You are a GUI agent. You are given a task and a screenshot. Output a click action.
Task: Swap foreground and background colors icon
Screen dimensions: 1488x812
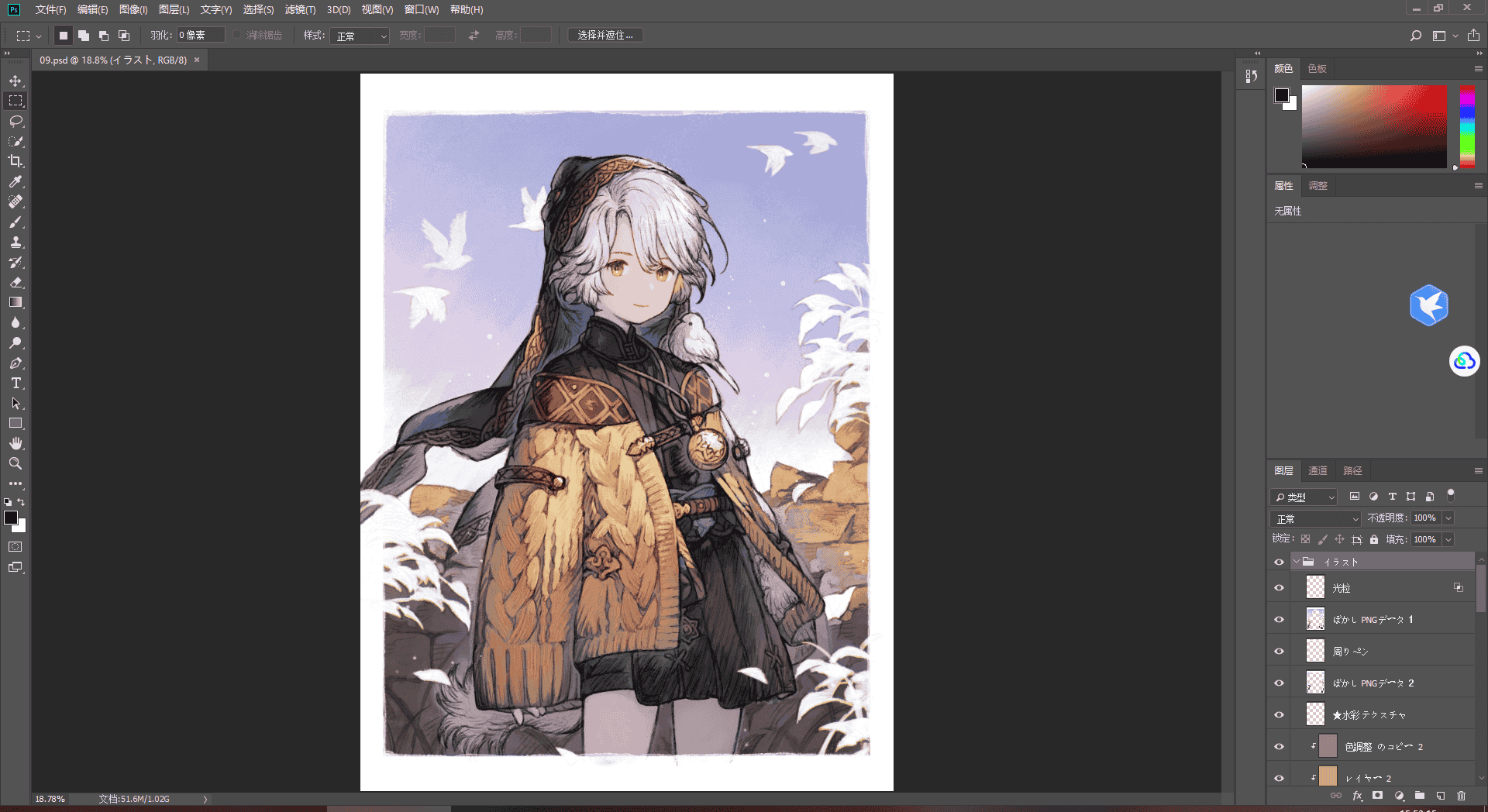[21, 502]
